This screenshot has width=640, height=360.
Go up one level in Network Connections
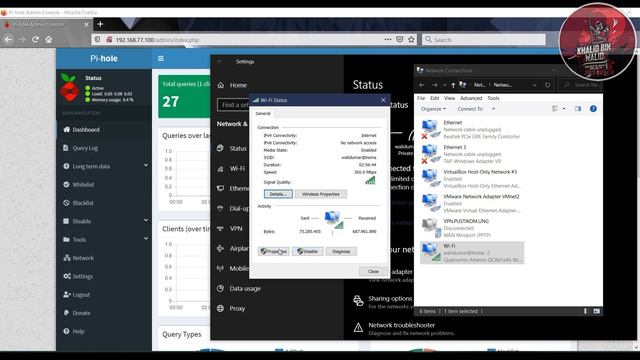pyautogui.click(x=453, y=85)
